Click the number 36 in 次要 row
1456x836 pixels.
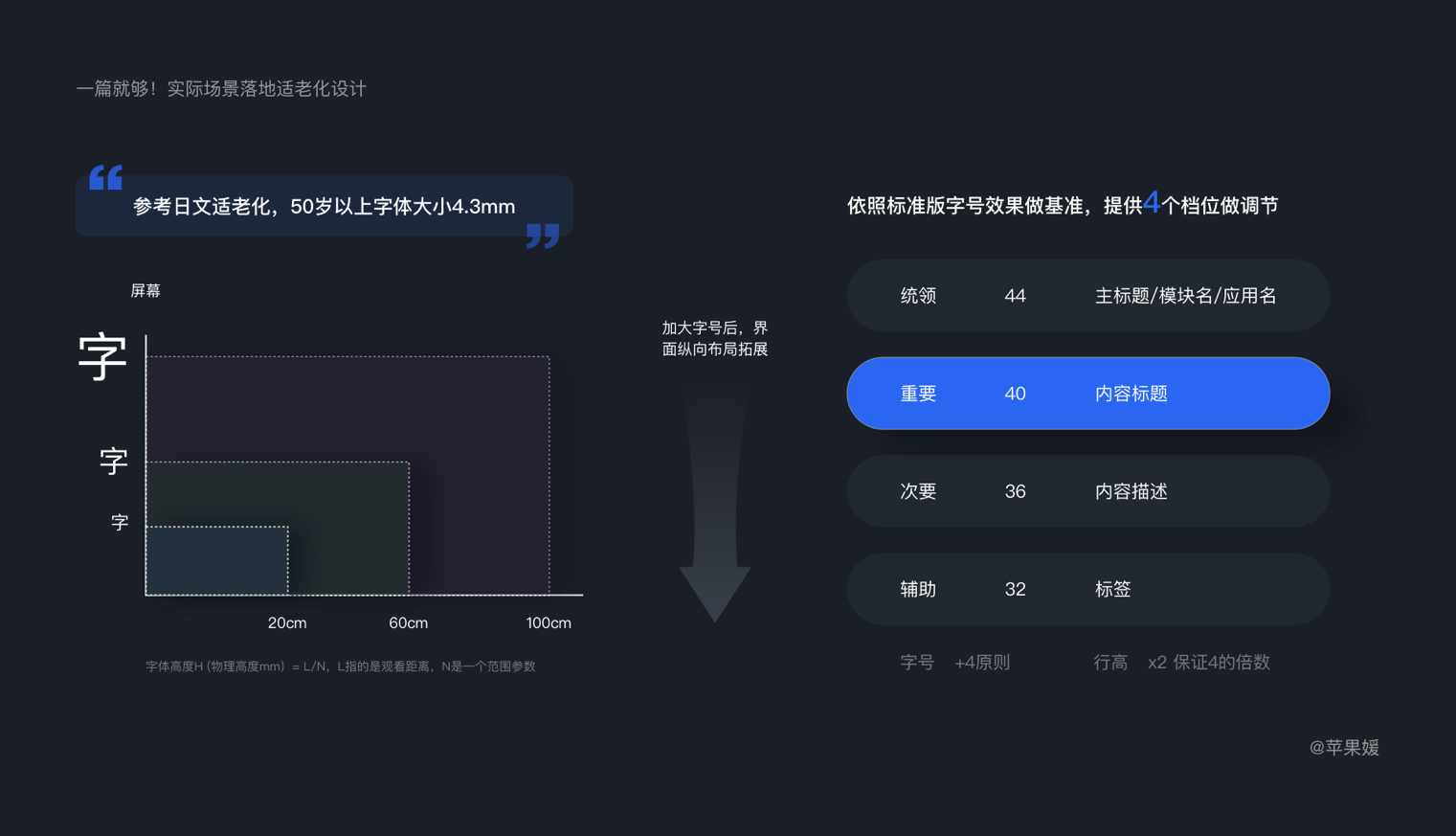(1016, 491)
